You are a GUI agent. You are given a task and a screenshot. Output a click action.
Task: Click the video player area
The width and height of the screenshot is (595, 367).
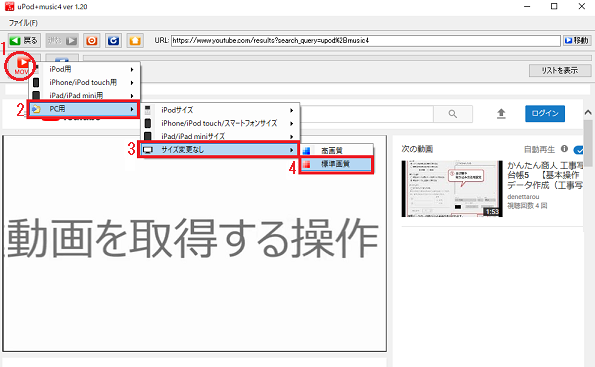point(195,243)
